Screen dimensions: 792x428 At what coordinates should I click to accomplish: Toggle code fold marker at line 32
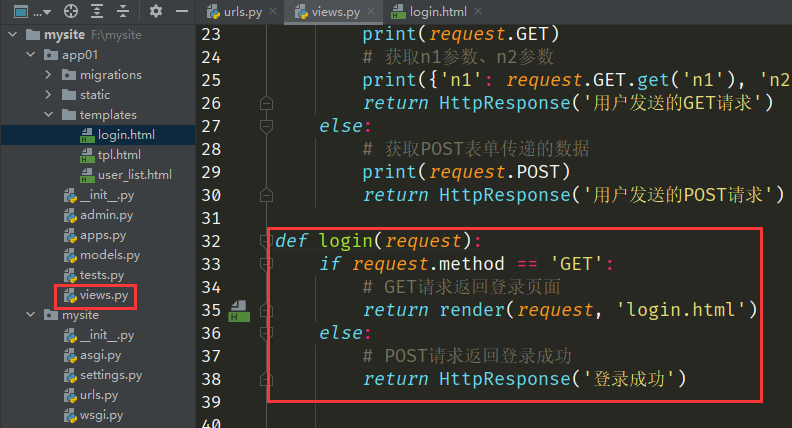[x=266, y=241]
